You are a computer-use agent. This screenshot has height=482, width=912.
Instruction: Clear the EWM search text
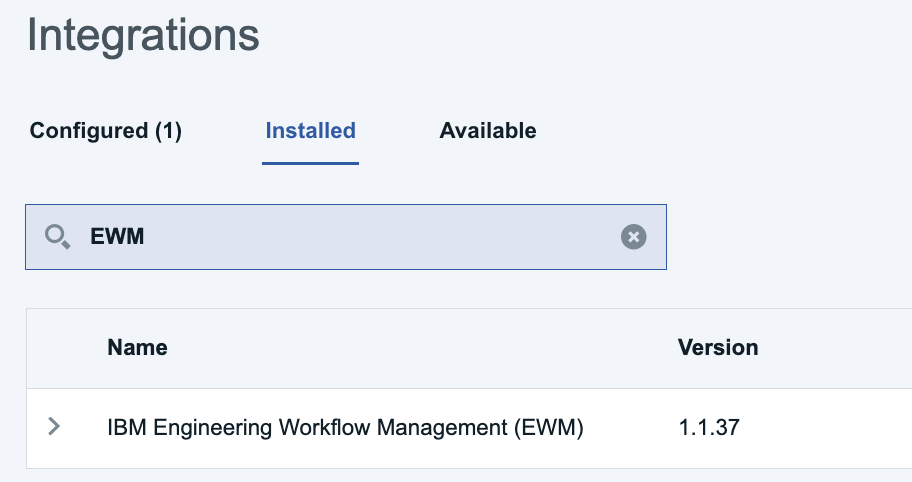pos(633,237)
